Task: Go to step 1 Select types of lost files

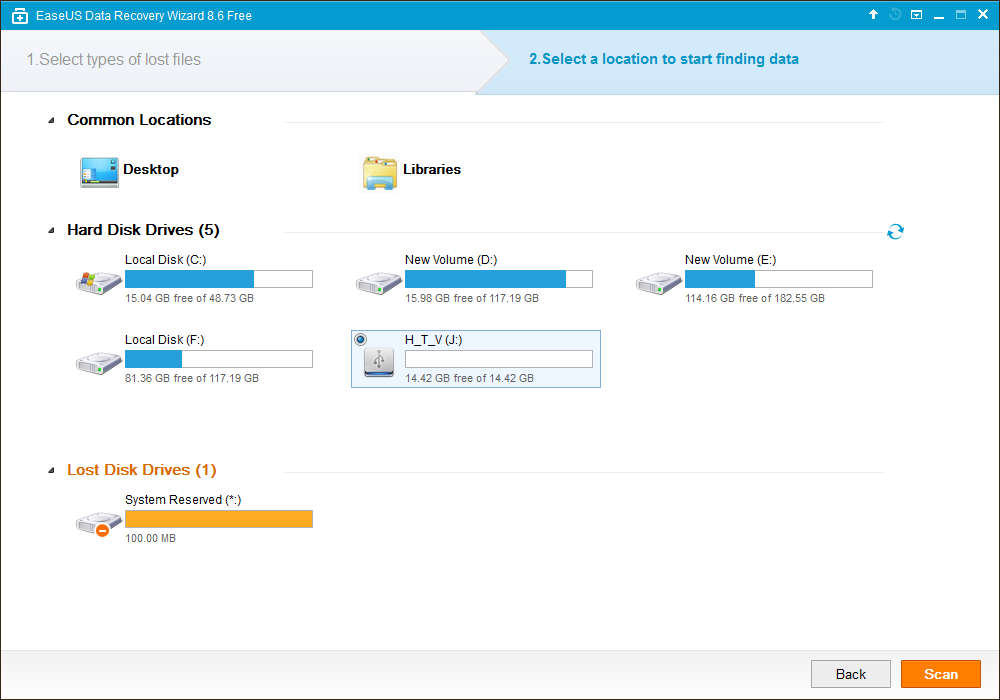Action: pos(114,59)
